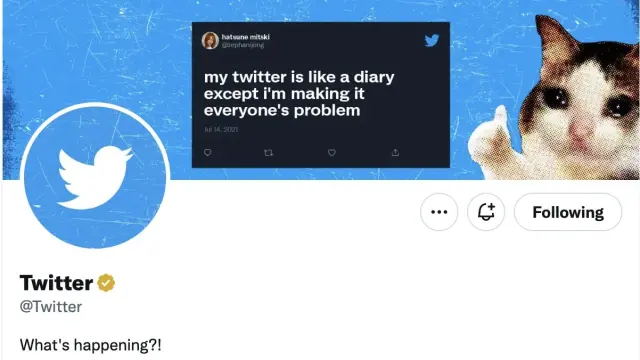640x360 pixels.
Task: Click the Twitter display name heading
Action: [56, 282]
